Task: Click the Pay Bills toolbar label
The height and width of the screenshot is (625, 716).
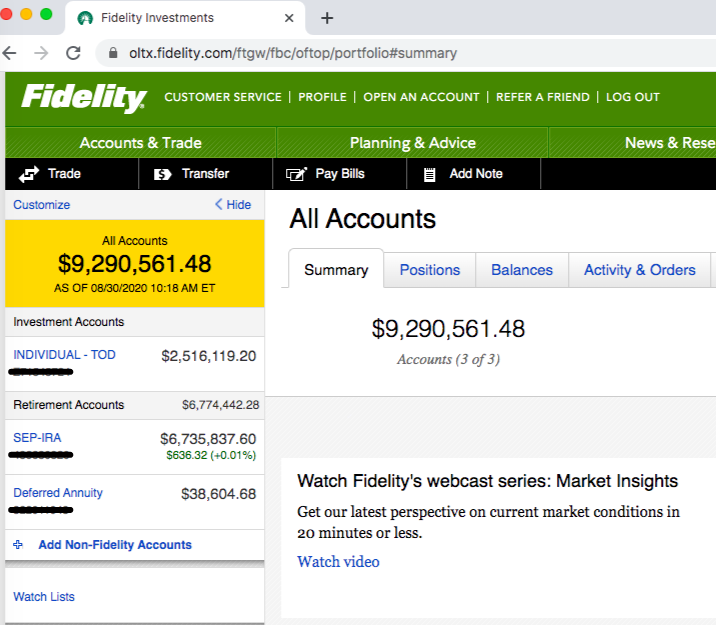Action: pyautogui.click(x=340, y=174)
